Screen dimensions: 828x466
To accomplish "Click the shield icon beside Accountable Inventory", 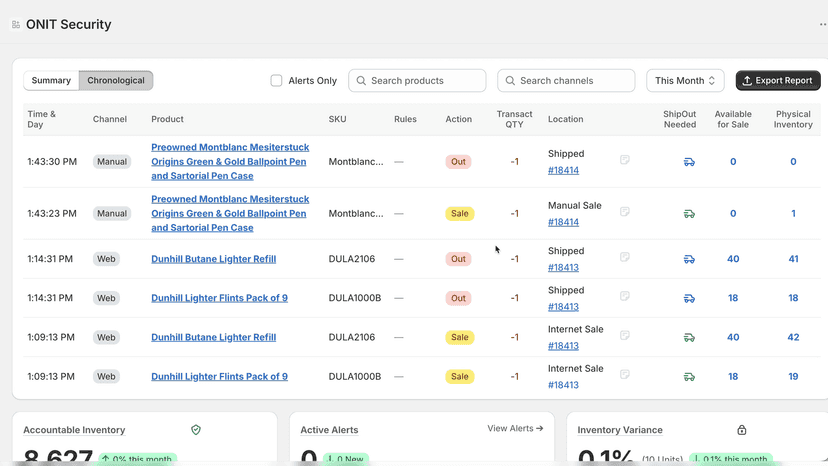I will [x=196, y=430].
